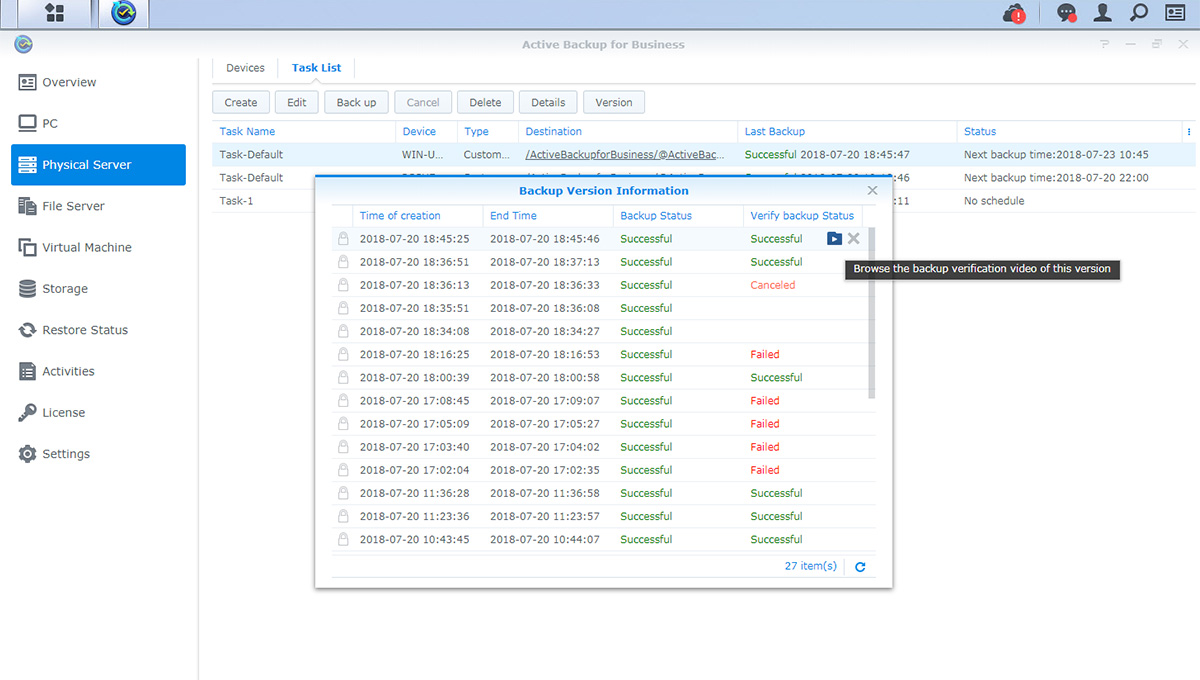Open the widgets panel icon
1200x680 pixels.
(x=1175, y=14)
